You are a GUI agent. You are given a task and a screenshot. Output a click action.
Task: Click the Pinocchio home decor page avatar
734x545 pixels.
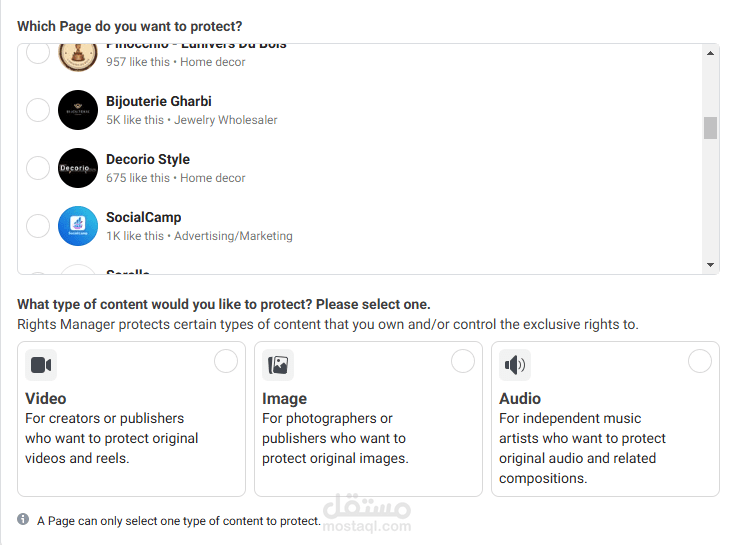pyautogui.click(x=77, y=56)
